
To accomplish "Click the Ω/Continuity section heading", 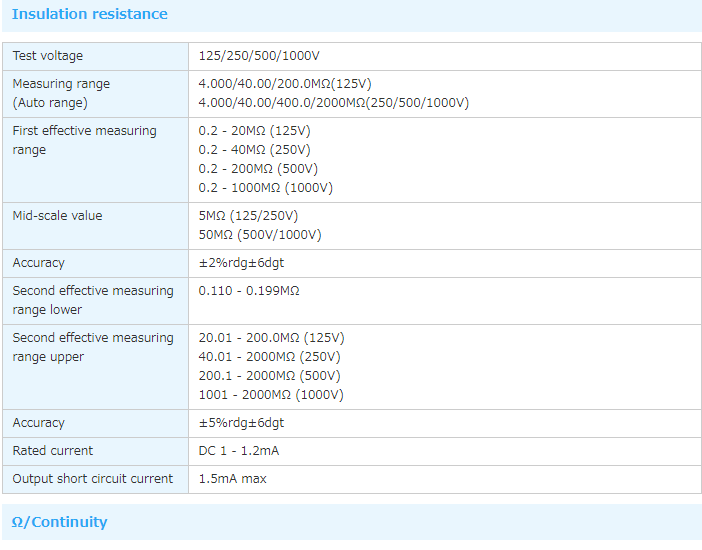I will 59,522.
